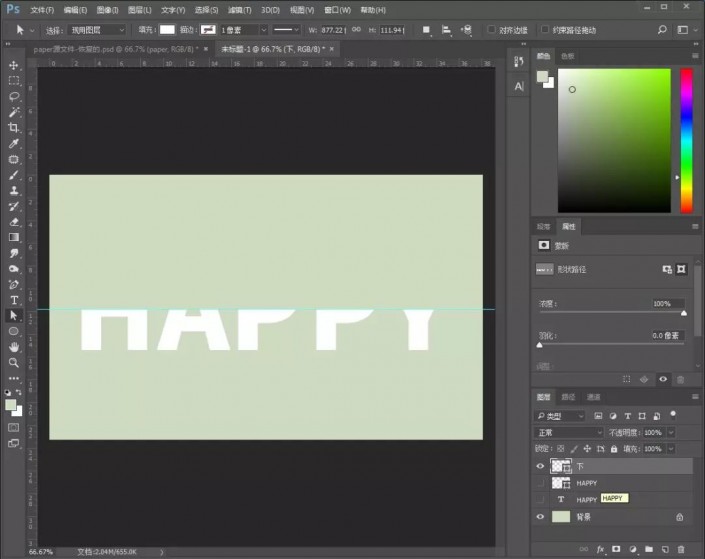705x559 pixels.
Task: Switch to the 通道 panel tab
Action: point(593,397)
